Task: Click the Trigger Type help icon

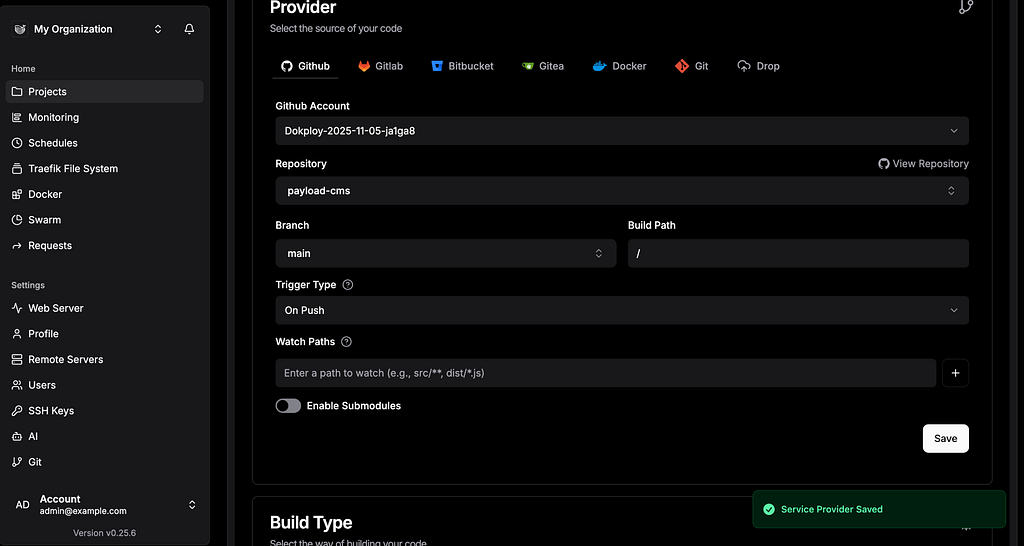Action: point(347,285)
